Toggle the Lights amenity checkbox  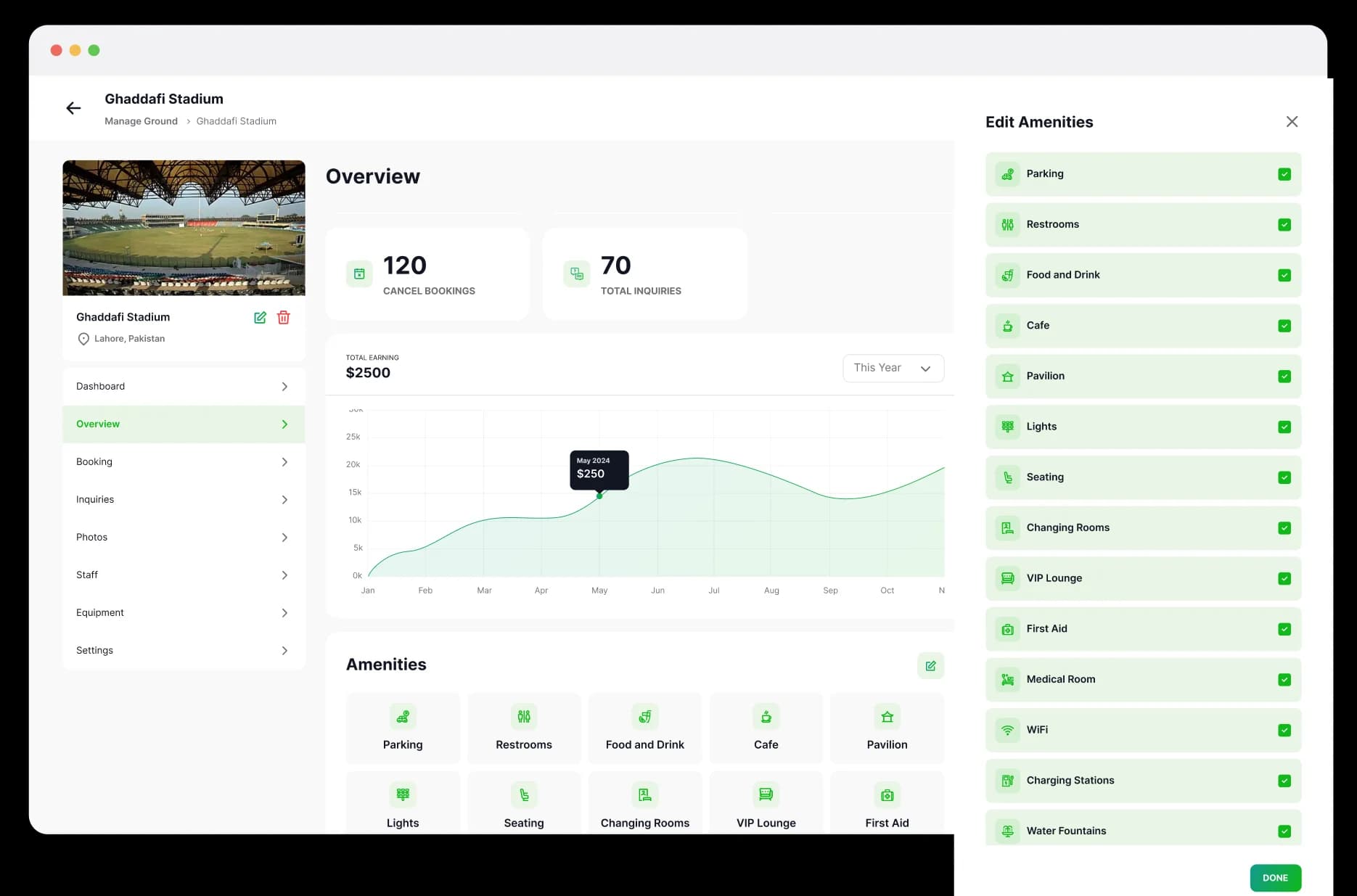1284,427
